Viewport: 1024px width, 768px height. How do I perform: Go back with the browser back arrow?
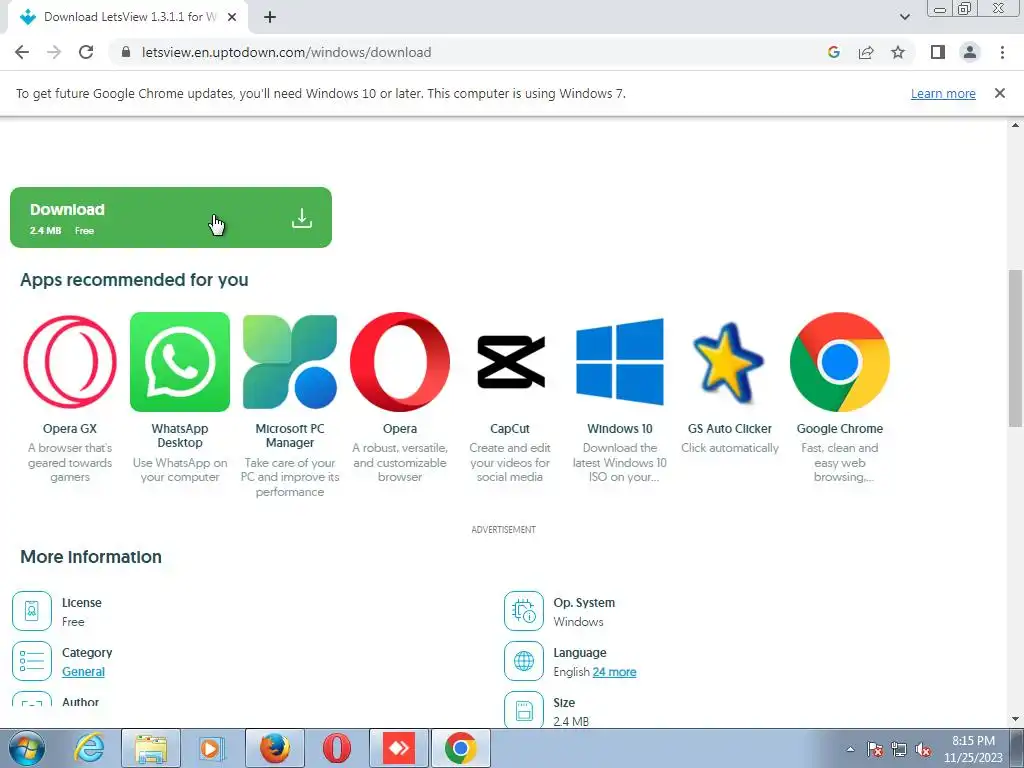22,52
